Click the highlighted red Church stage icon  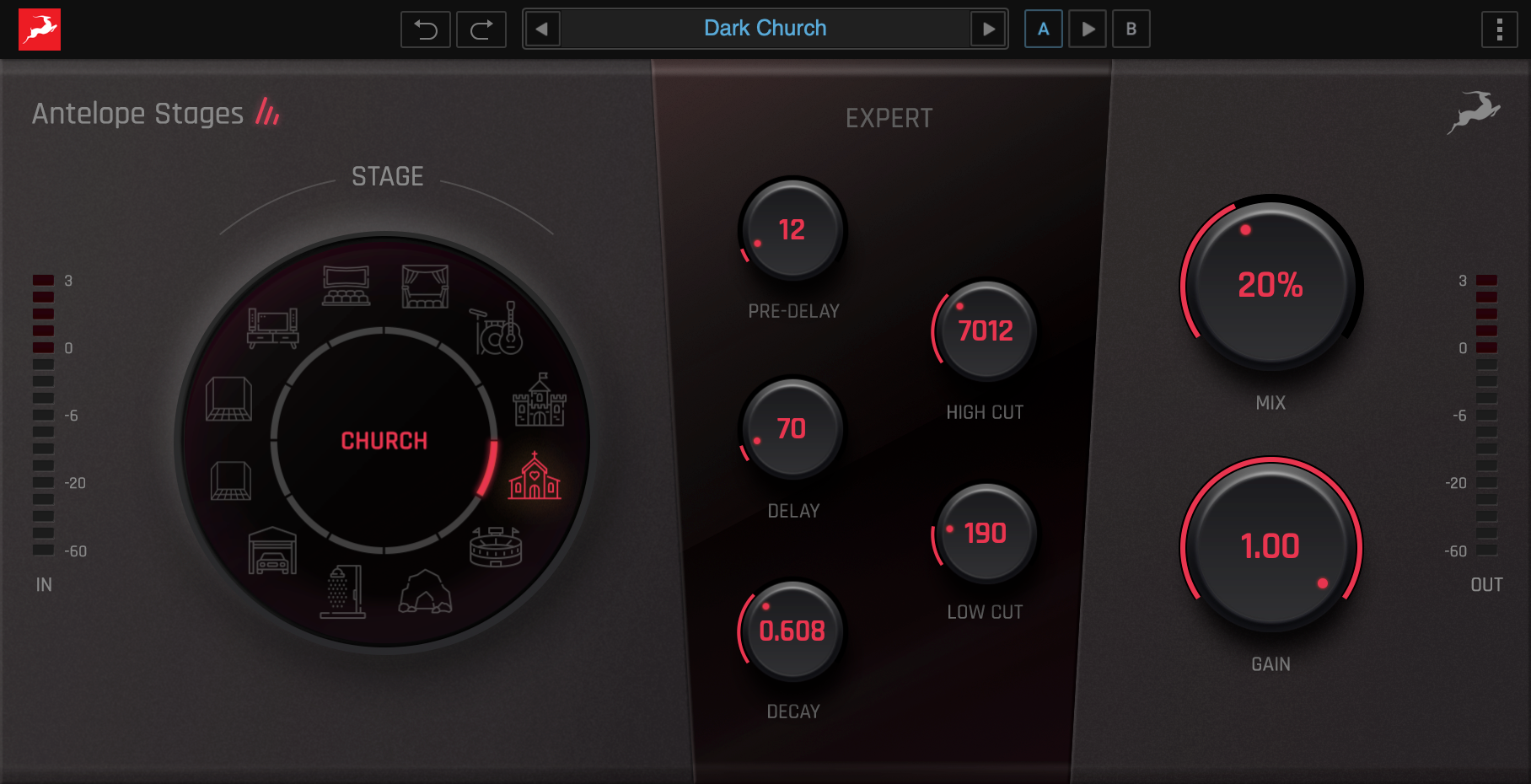tap(535, 477)
